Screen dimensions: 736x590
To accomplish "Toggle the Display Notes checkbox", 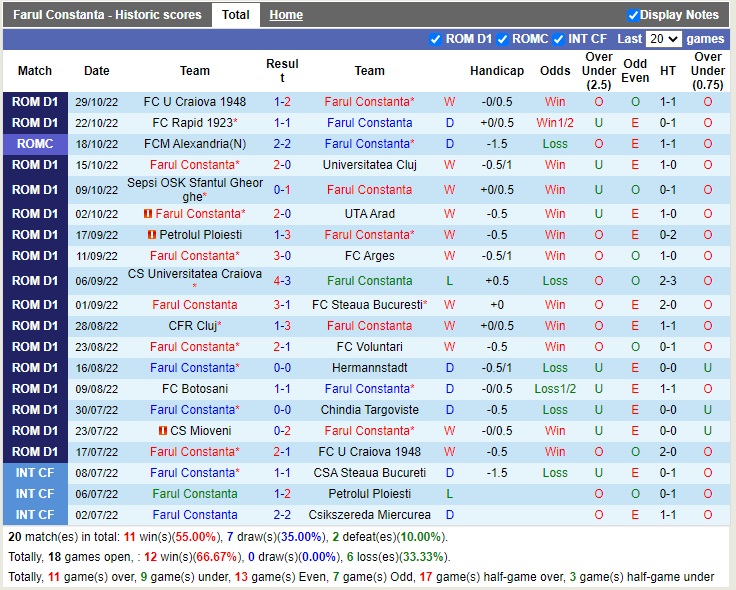I will [633, 15].
